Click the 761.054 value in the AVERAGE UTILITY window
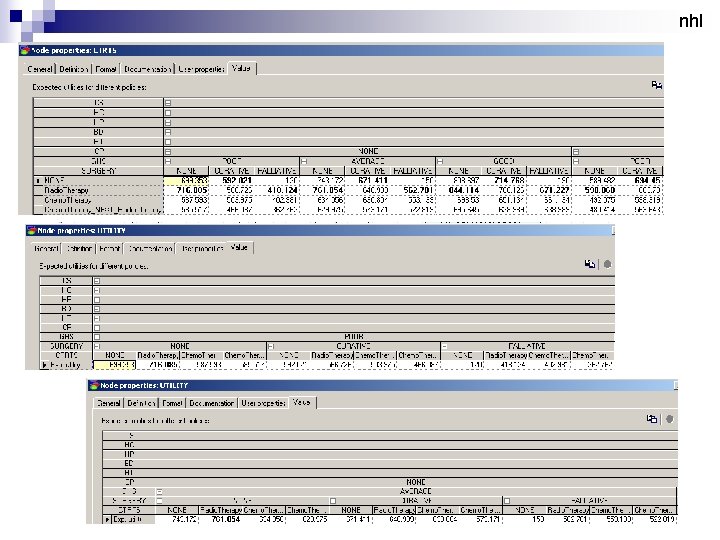The image size is (720, 540). coord(226,519)
